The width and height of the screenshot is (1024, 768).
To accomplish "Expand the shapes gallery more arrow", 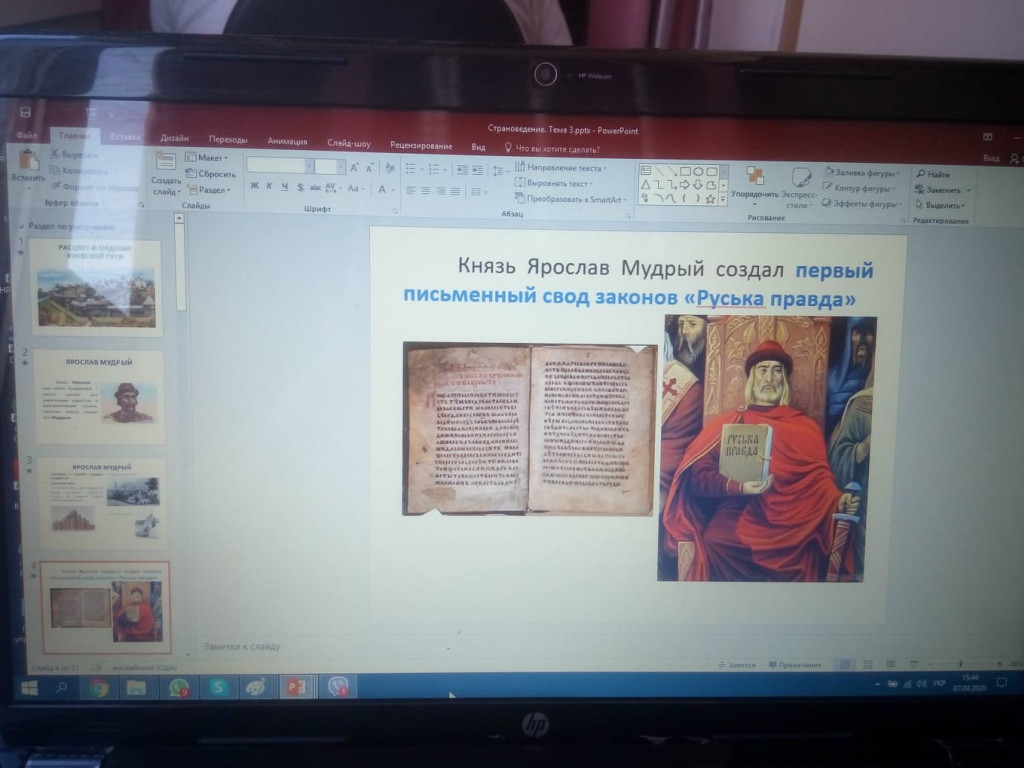I will pyautogui.click(x=724, y=200).
